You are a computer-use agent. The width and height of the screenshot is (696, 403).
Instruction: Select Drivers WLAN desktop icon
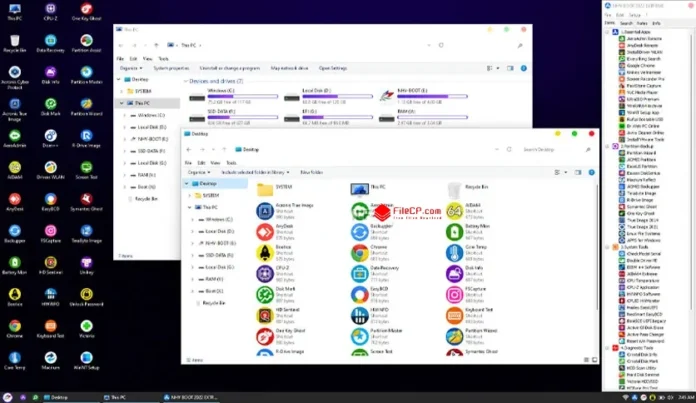coord(51,171)
